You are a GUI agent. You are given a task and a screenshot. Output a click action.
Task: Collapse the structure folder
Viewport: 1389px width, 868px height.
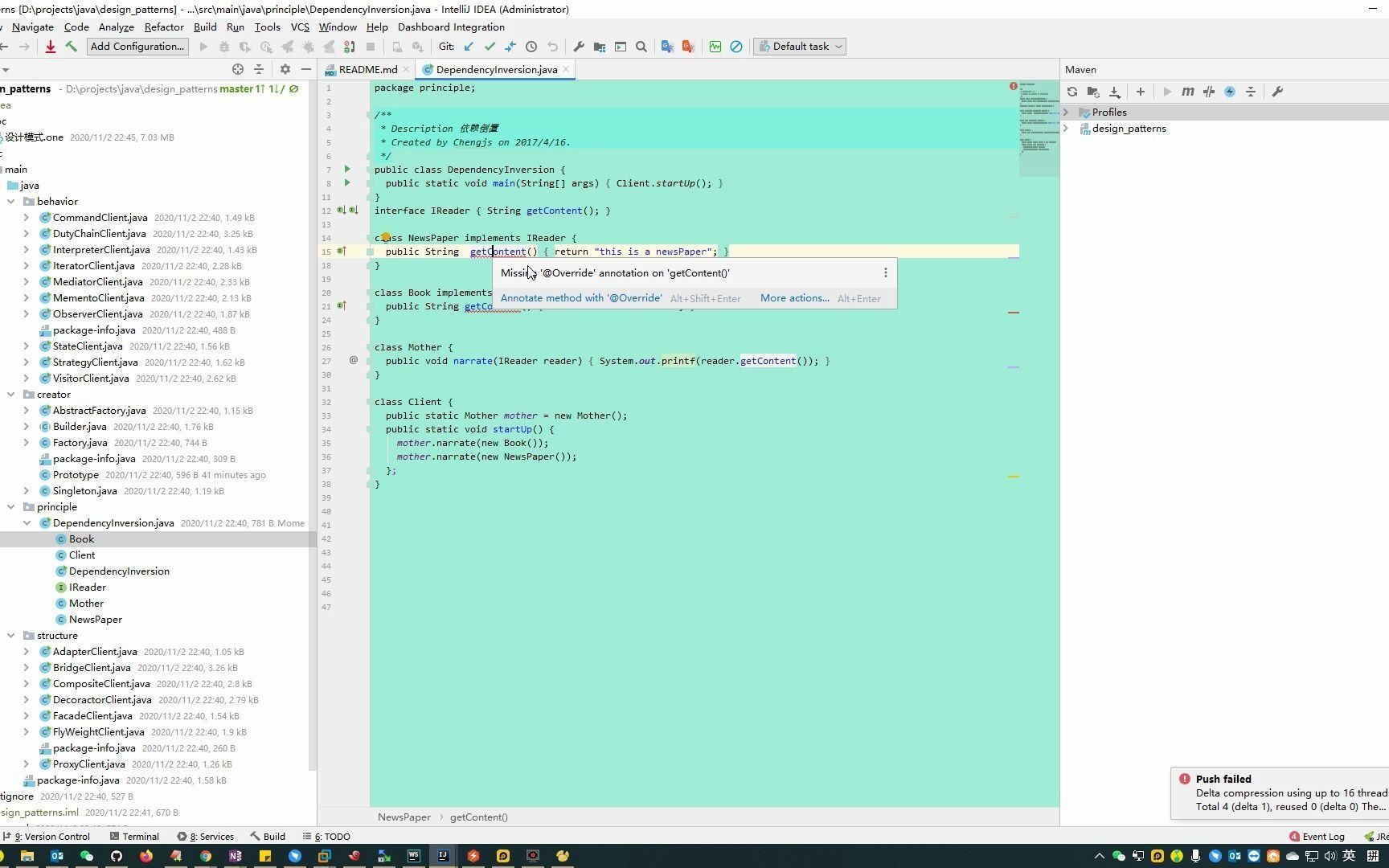(11, 636)
